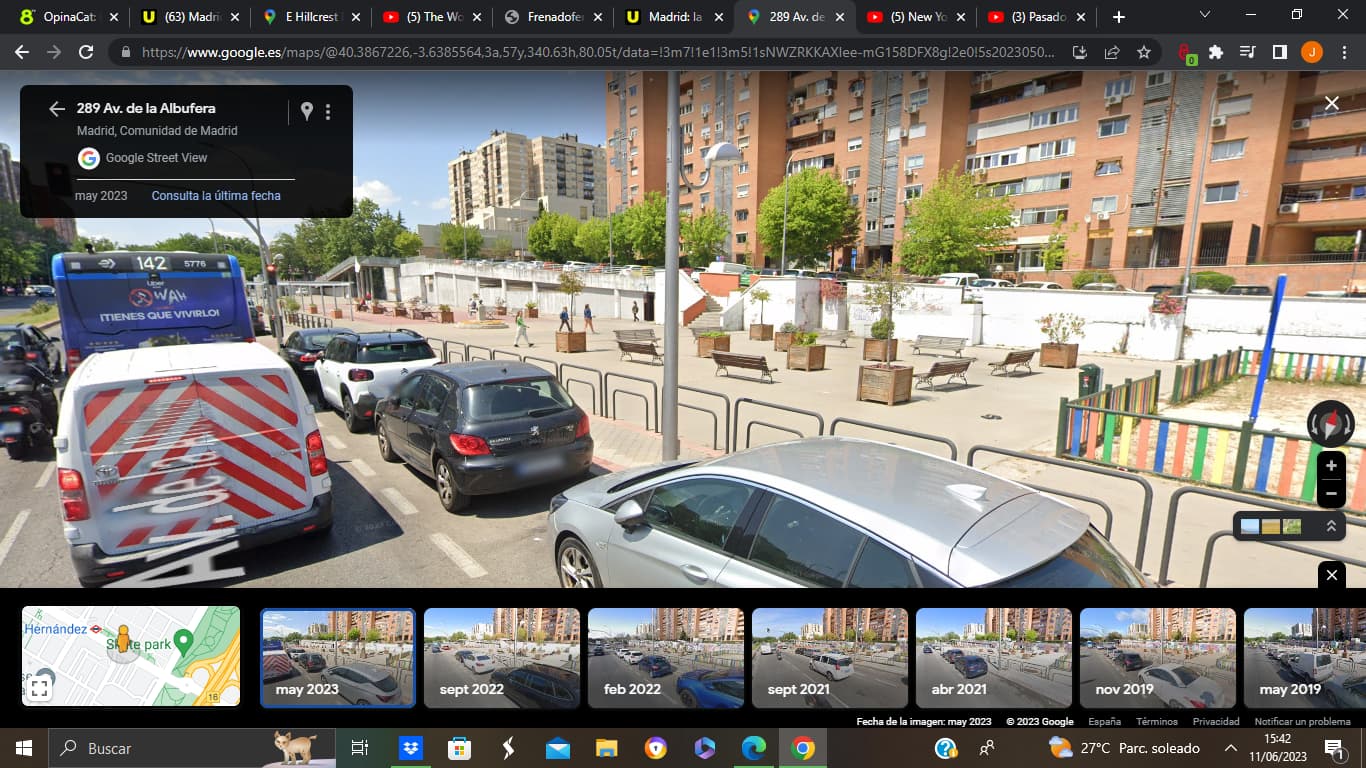Click the 'Consulta la última fecha' link
This screenshot has height=768, width=1366.
tap(216, 196)
